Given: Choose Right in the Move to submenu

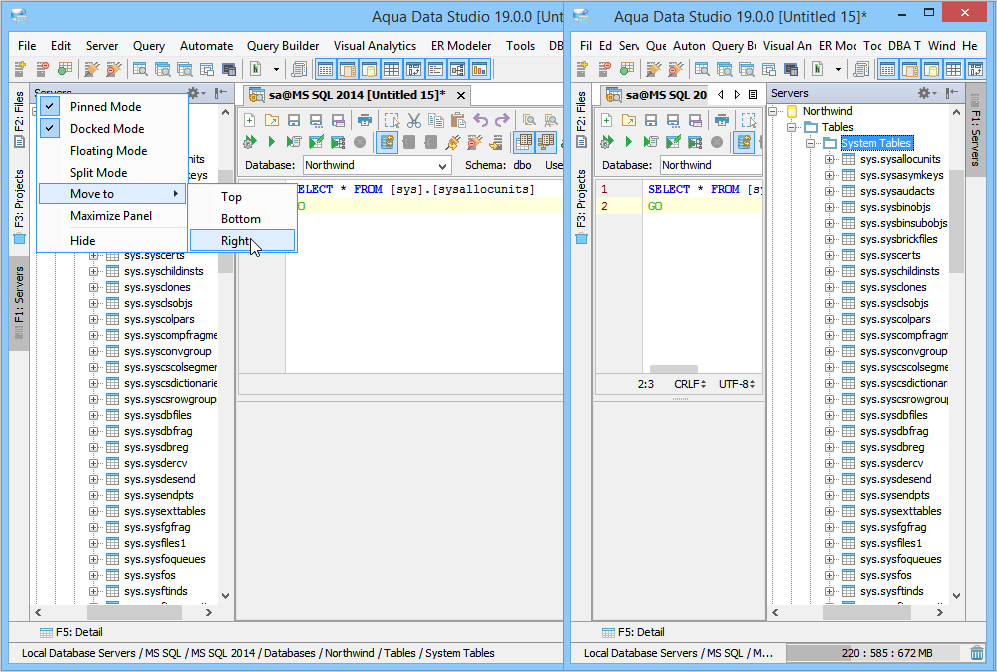Looking at the screenshot, I should pos(242,241).
